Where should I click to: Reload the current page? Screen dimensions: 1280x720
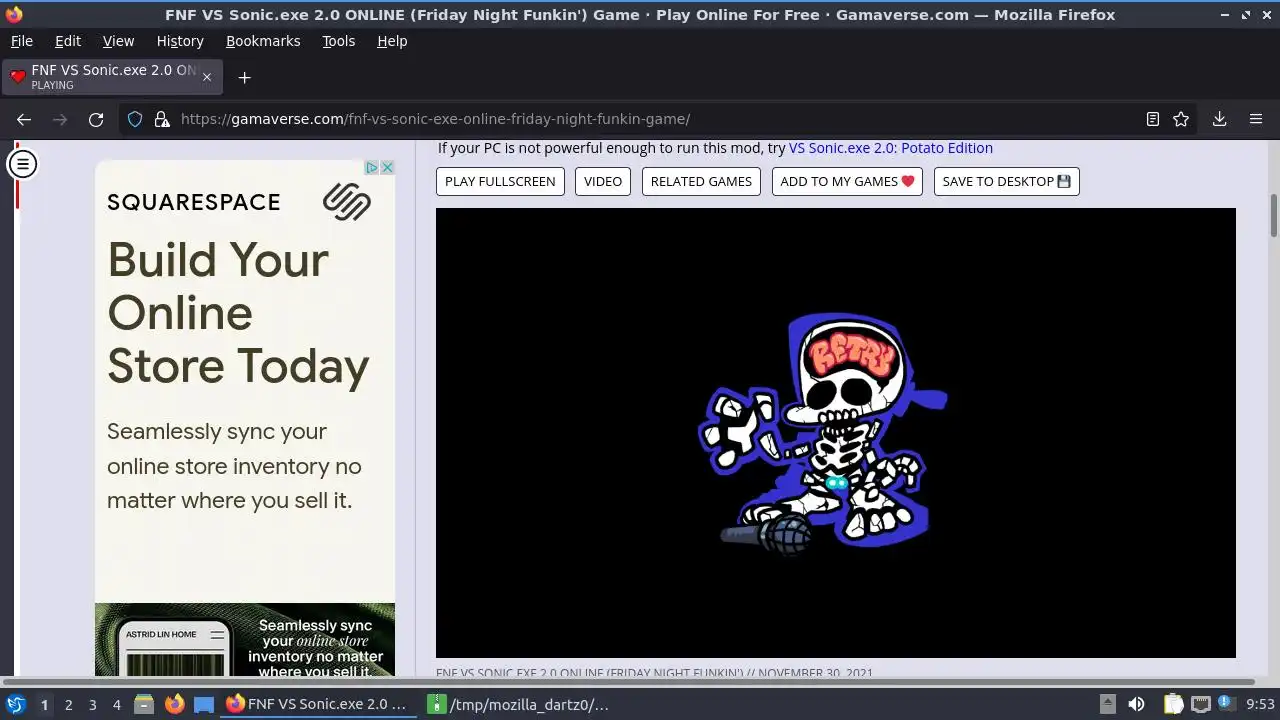96,119
